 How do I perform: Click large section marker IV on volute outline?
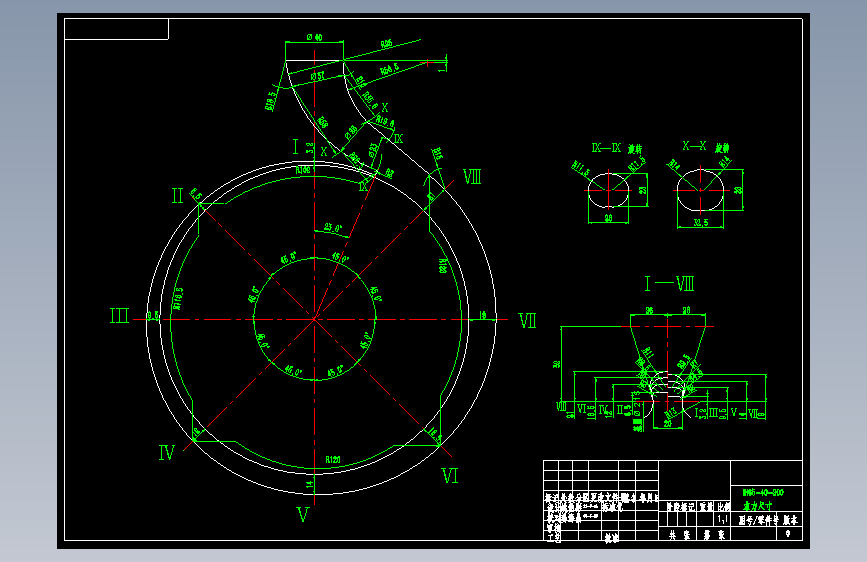tap(166, 453)
